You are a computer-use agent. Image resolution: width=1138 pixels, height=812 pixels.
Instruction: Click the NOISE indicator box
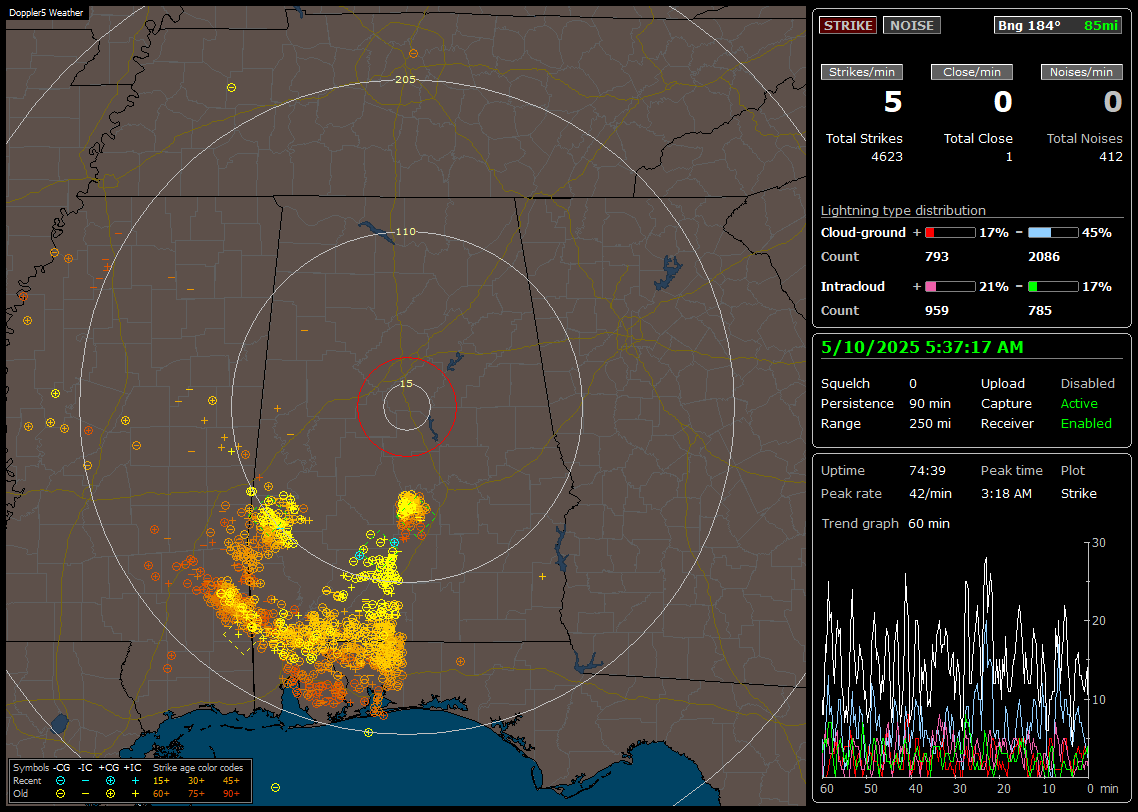[x=912, y=25]
